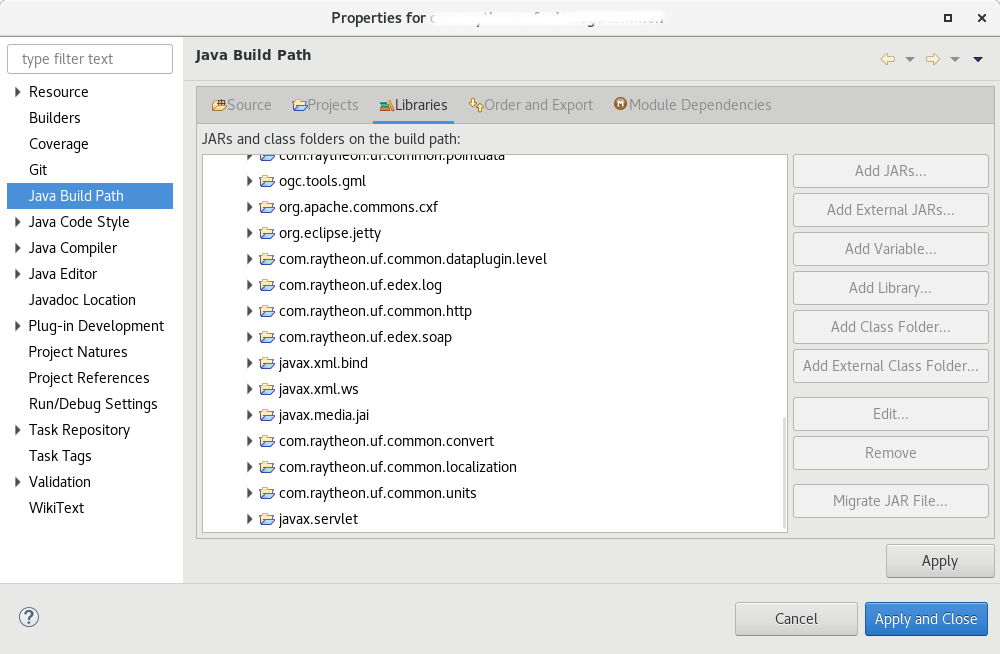Click the libraries list vertical scrollbar

[783, 470]
